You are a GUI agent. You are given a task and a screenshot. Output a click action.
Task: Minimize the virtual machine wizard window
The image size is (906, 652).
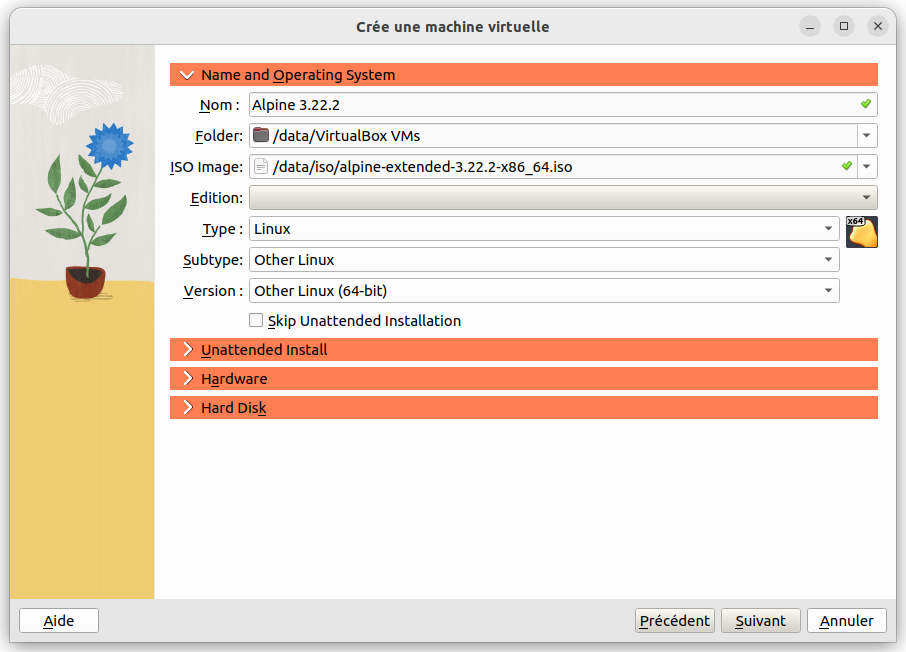tap(810, 27)
